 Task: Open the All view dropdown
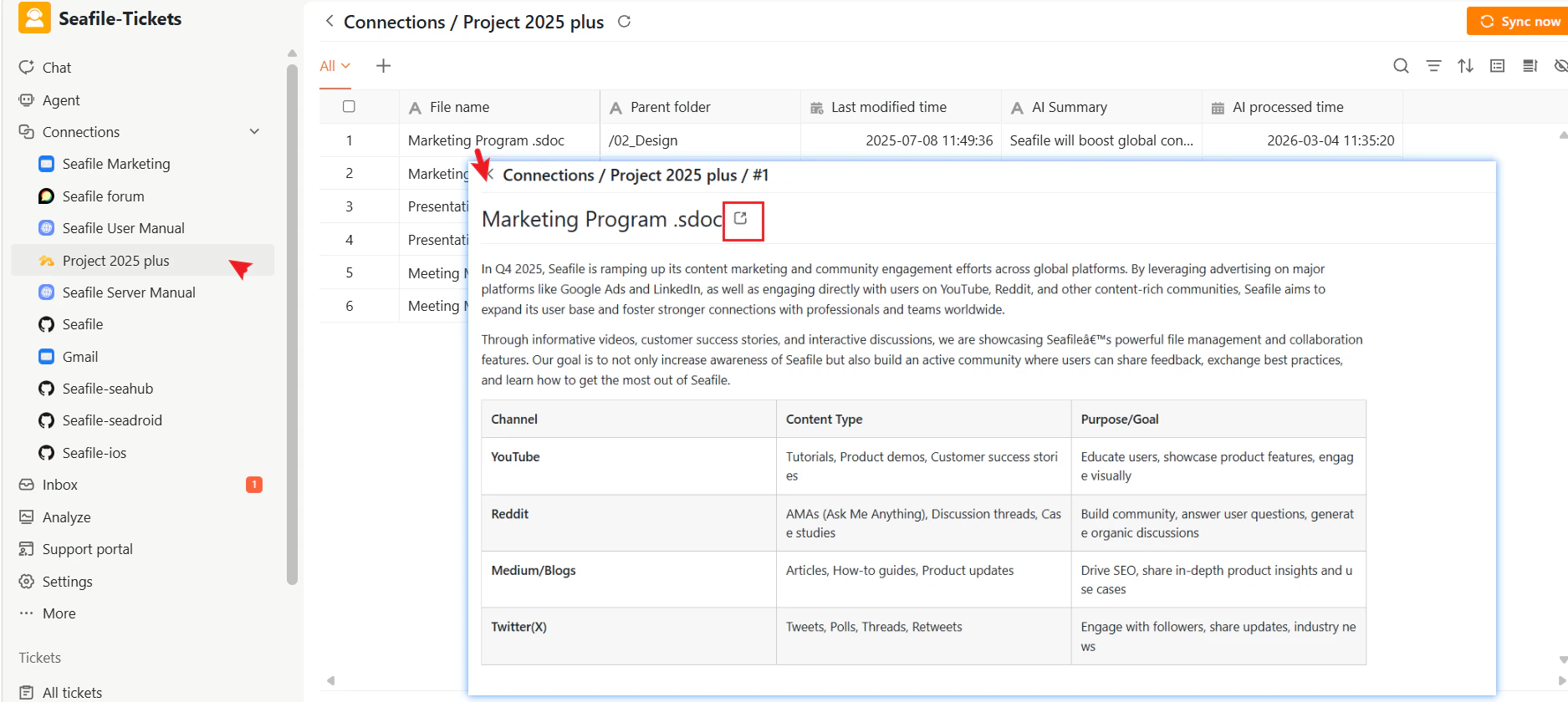(335, 66)
